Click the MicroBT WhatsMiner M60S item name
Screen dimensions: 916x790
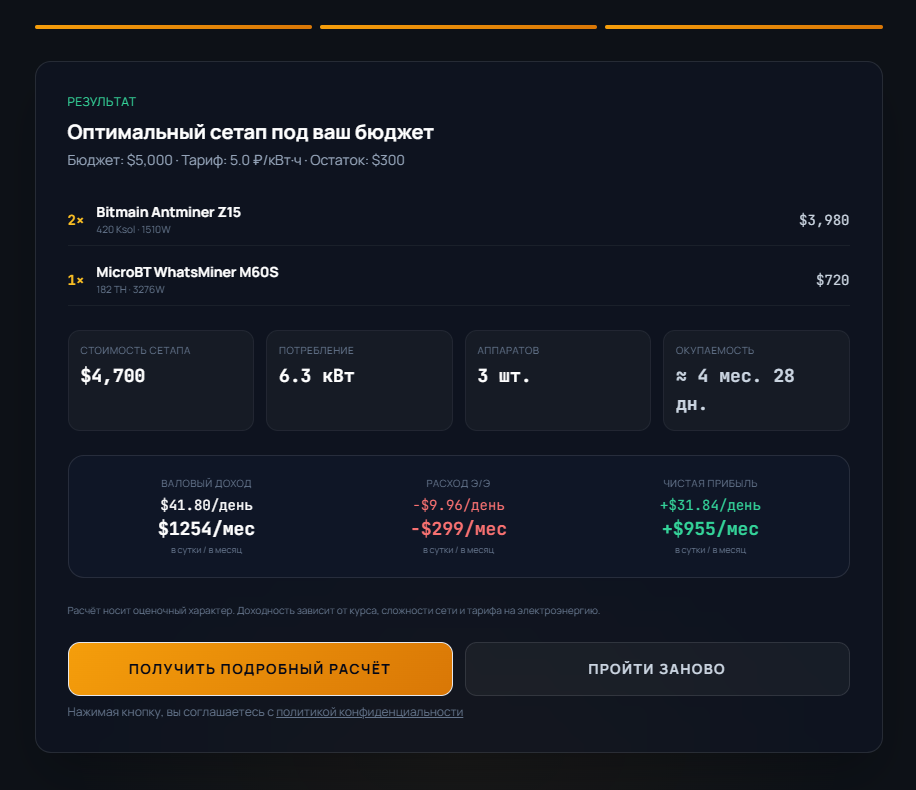pos(187,272)
